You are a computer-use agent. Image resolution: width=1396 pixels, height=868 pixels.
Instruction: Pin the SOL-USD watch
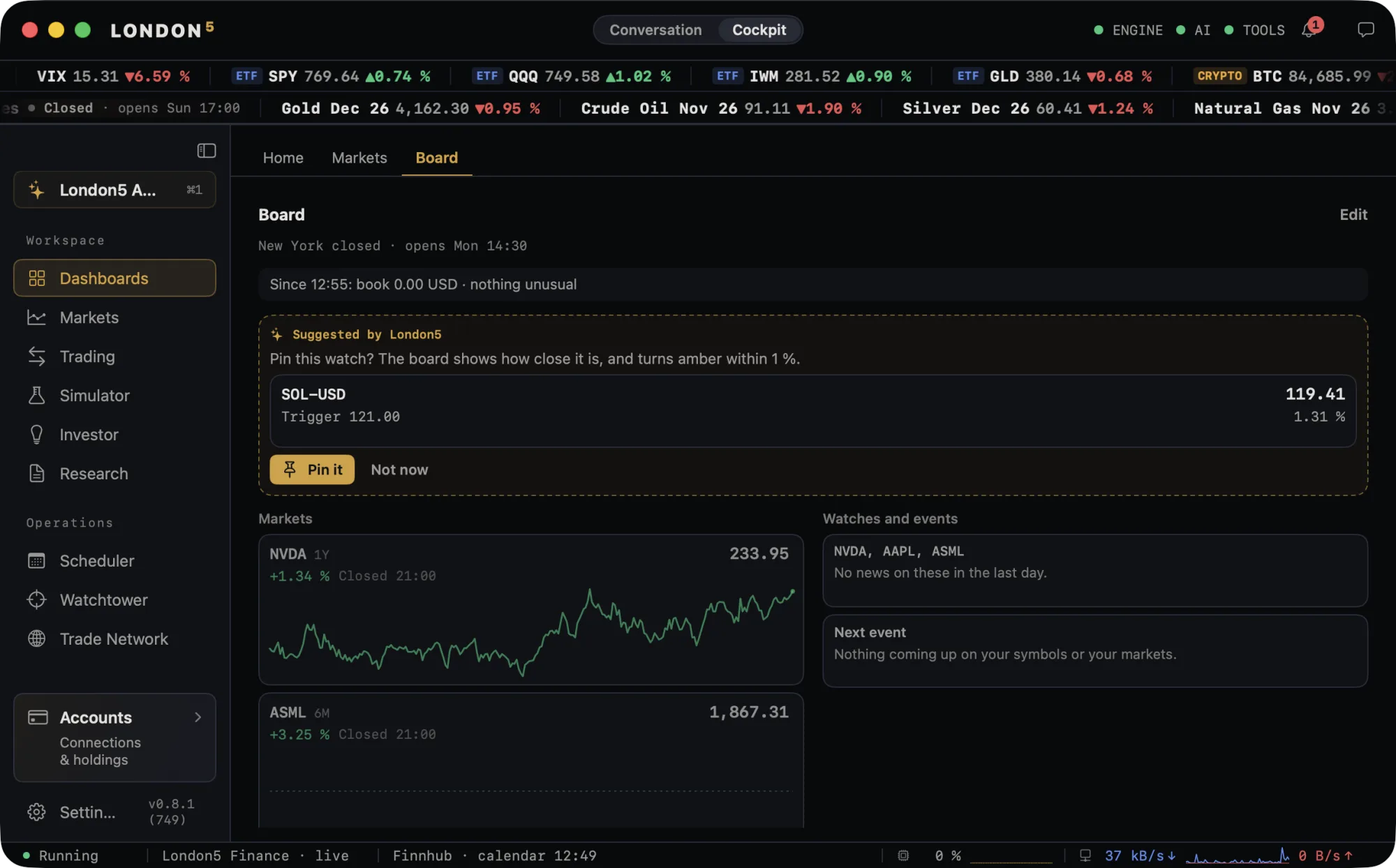point(312,470)
